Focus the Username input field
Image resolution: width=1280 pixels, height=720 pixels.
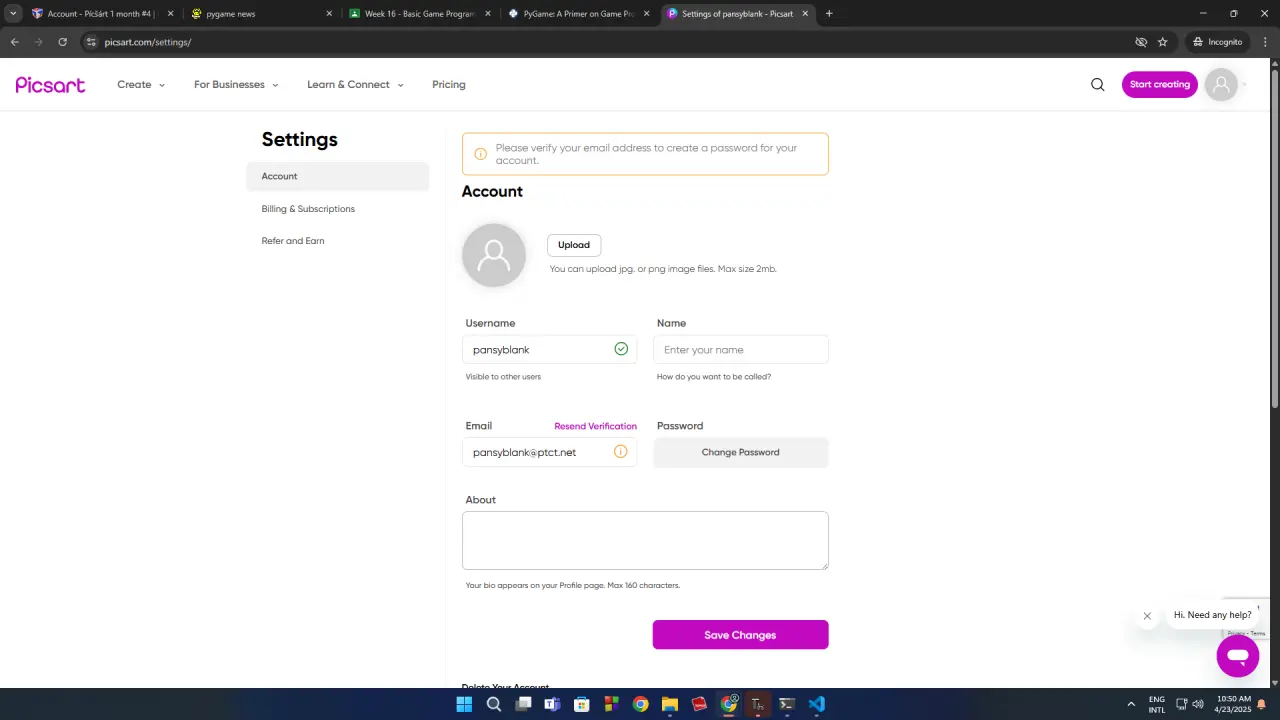549,349
